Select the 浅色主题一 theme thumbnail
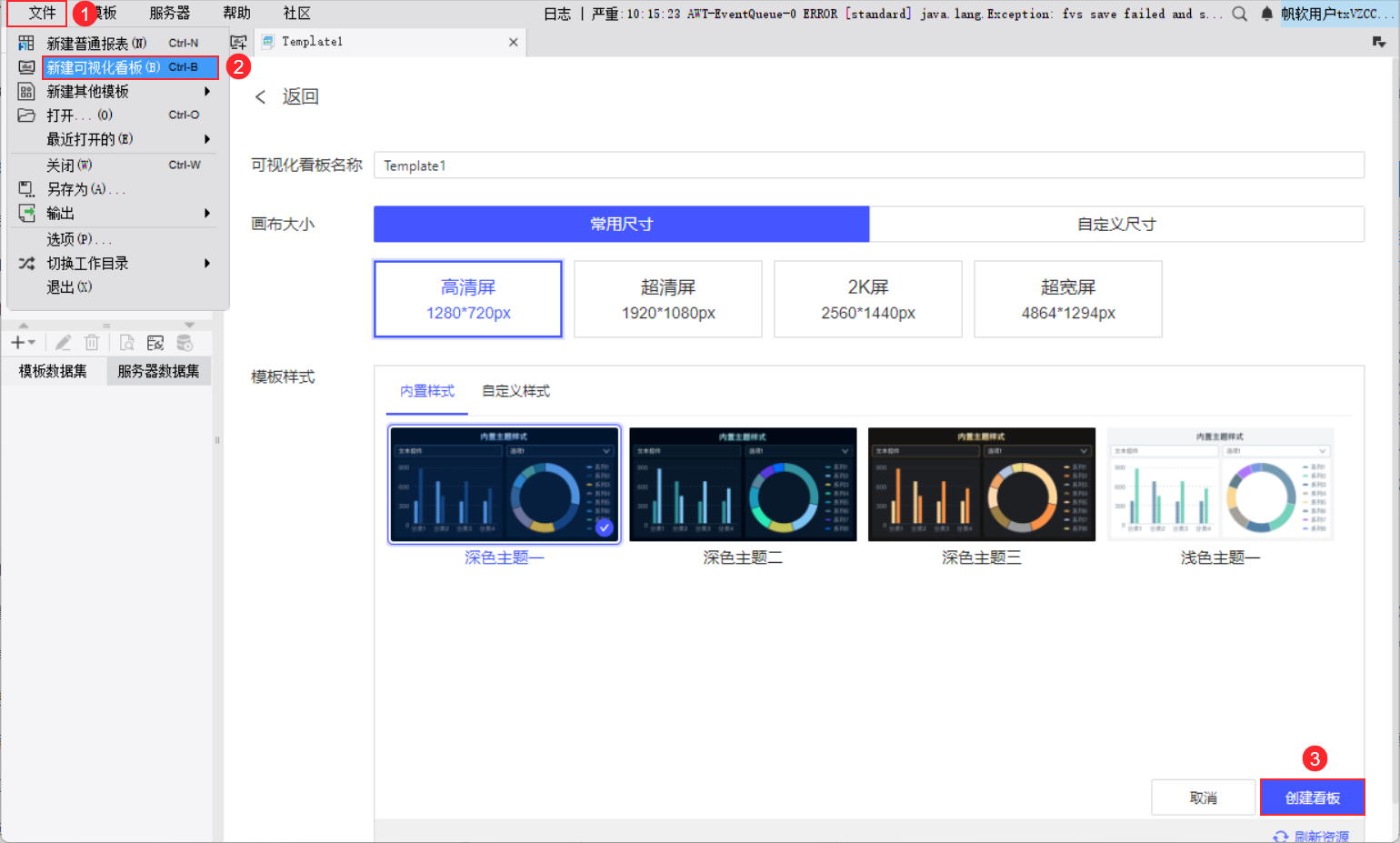1400x843 pixels. (1219, 484)
